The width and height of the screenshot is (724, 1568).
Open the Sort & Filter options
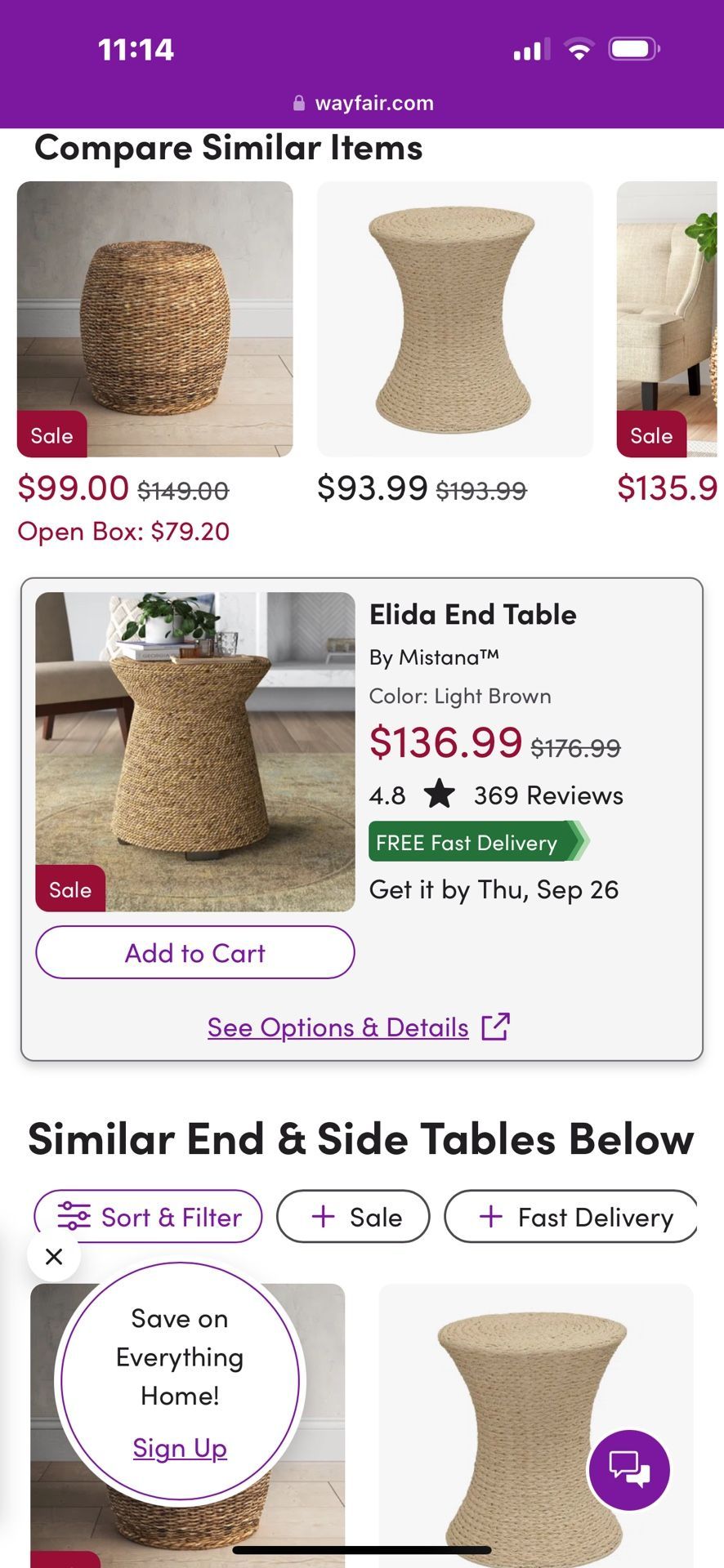148,1217
